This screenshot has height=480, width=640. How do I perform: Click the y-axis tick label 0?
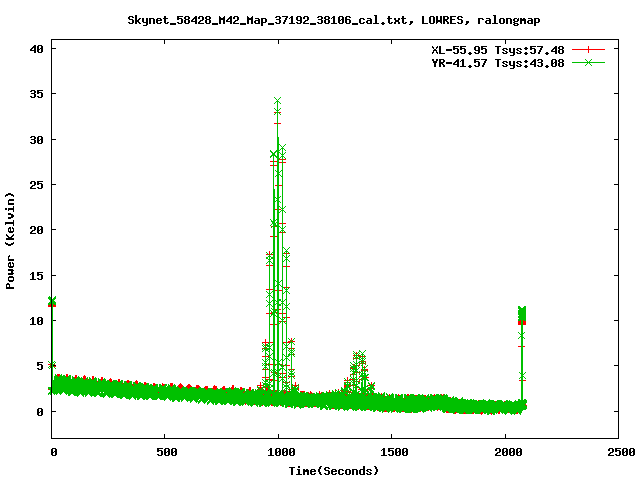click(40, 412)
